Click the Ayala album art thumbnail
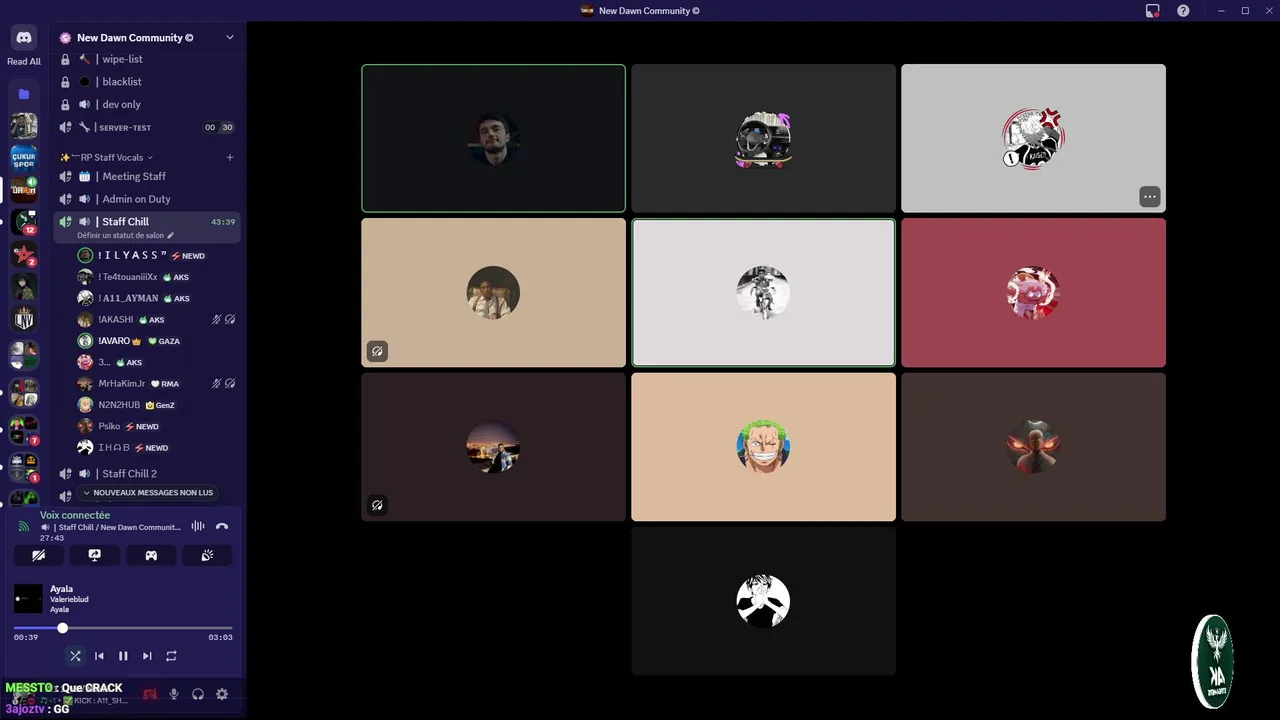This screenshot has height=720, width=1280. tap(28, 599)
